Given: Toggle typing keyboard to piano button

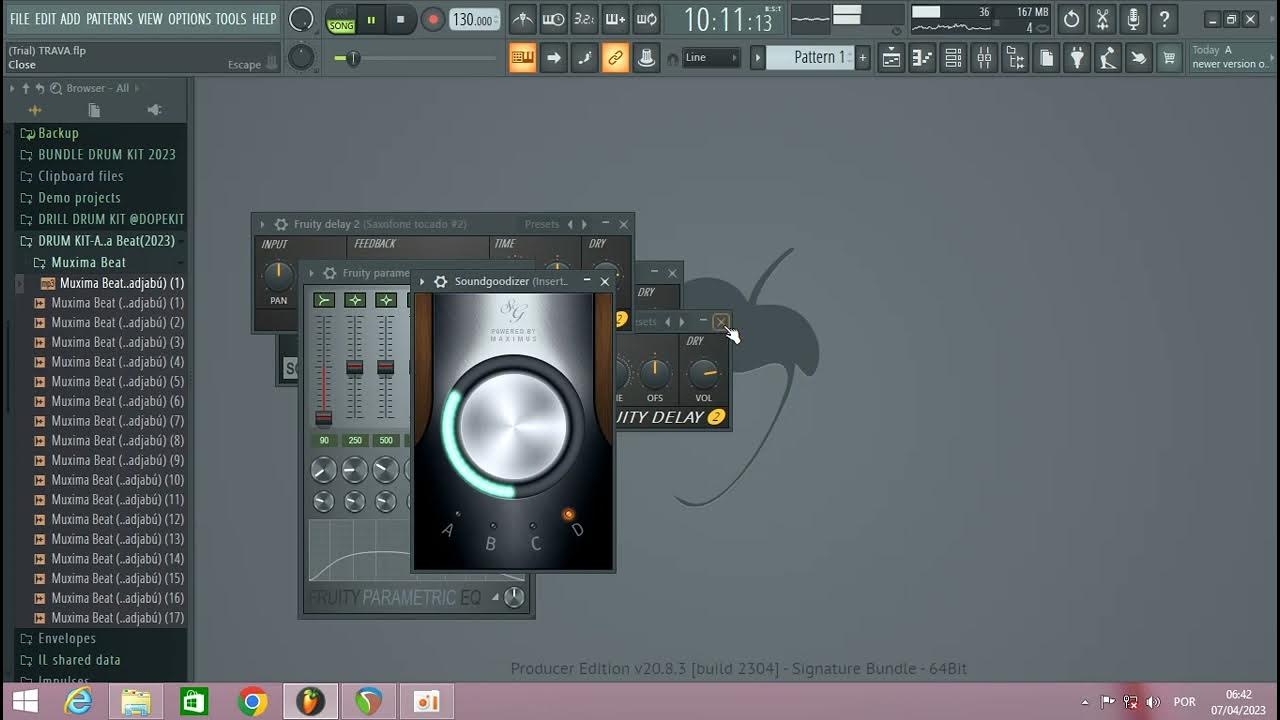Looking at the screenshot, I should (x=522, y=58).
